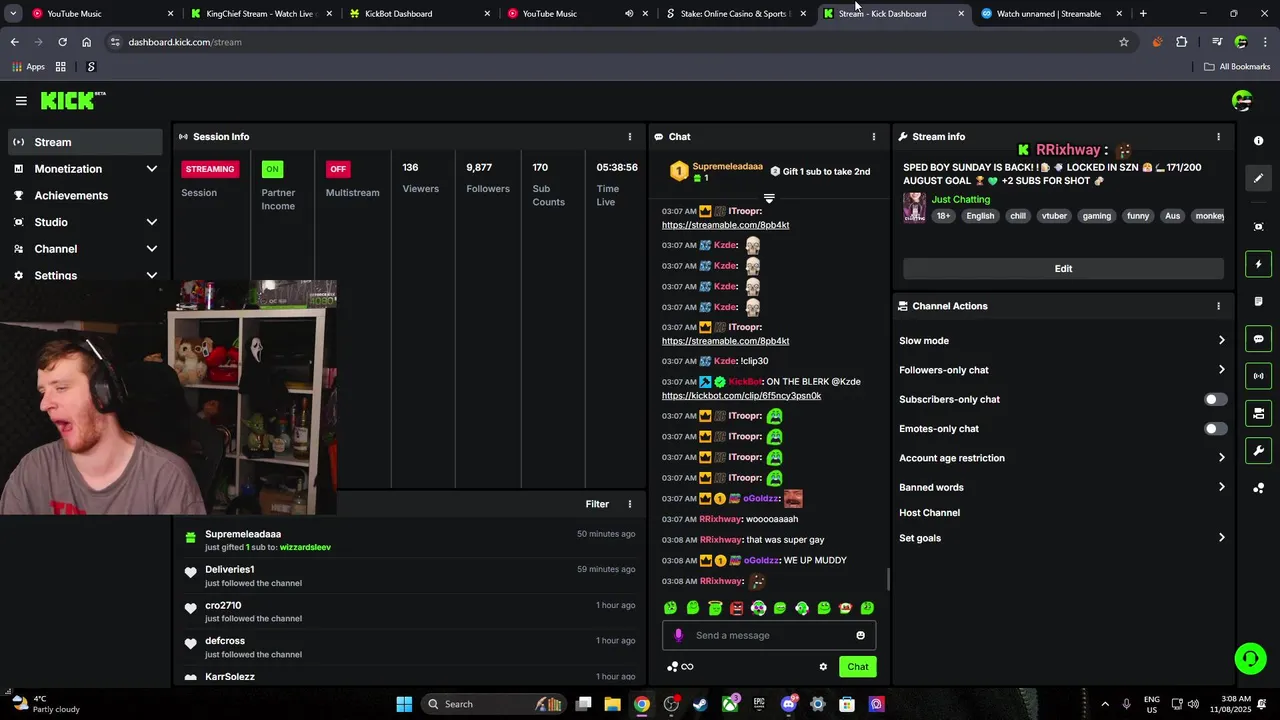Switch to KickBot Dashboard browser tab
The height and width of the screenshot is (720, 1280).
419,14
